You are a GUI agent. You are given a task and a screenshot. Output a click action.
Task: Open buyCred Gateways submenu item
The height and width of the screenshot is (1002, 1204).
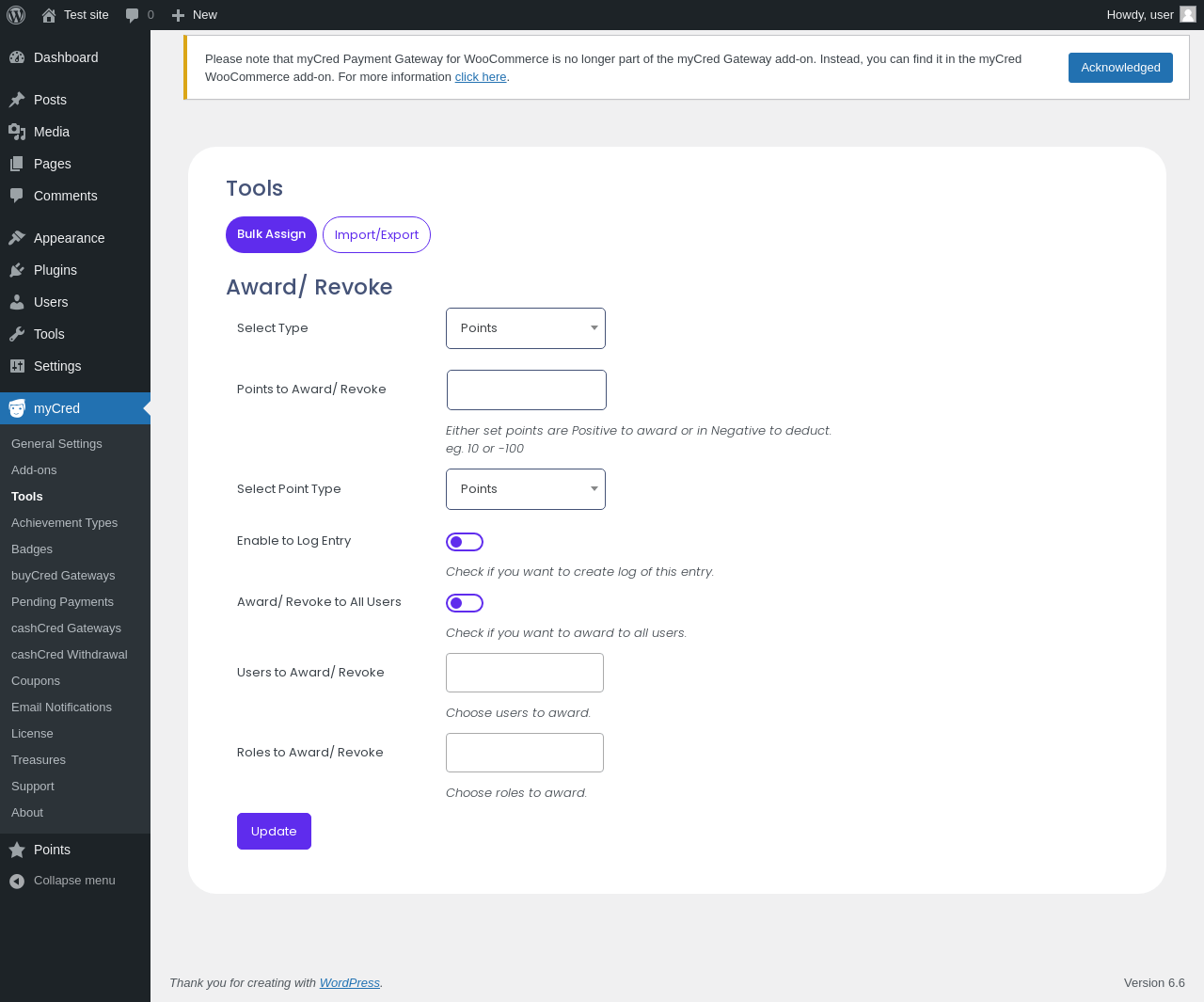[x=63, y=576]
